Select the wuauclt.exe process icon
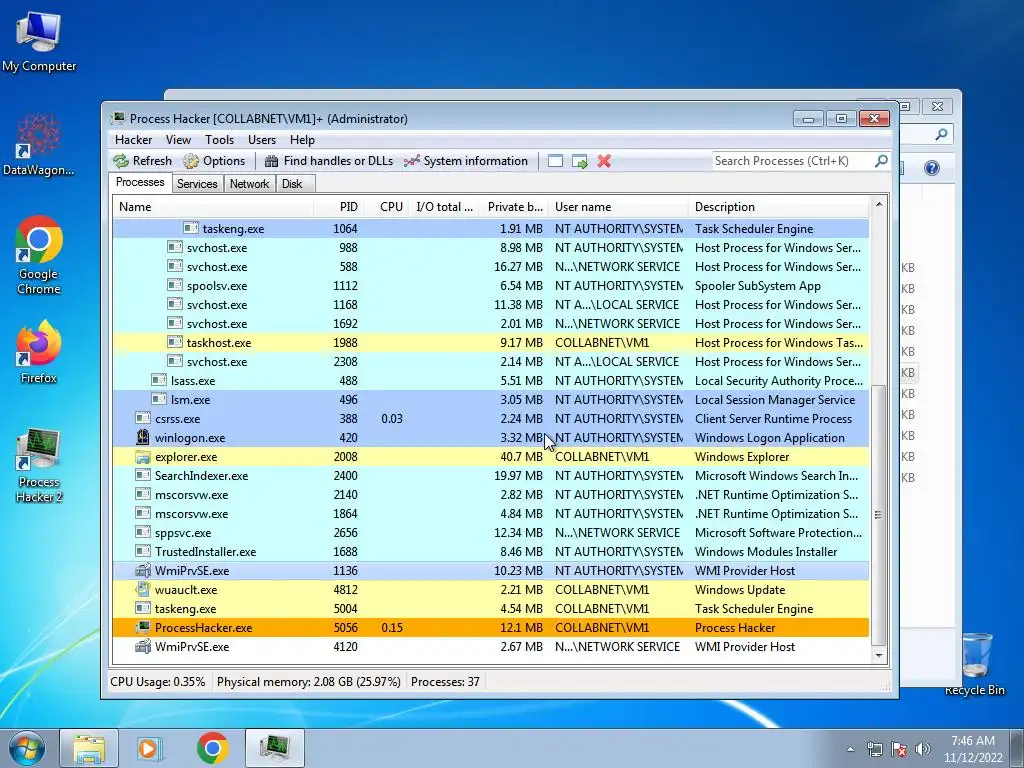The width and height of the screenshot is (1024, 768). click(x=143, y=590)
